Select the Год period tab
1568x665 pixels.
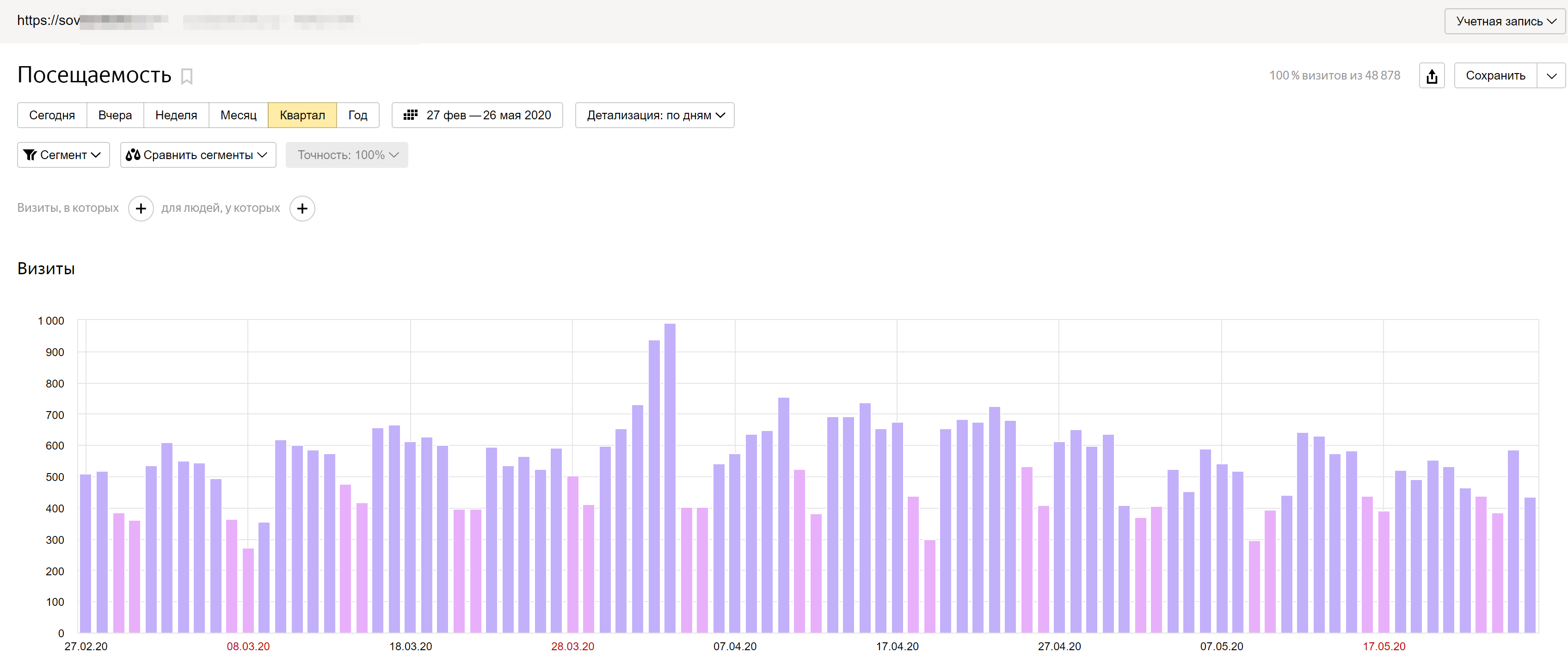coord(357,115)
